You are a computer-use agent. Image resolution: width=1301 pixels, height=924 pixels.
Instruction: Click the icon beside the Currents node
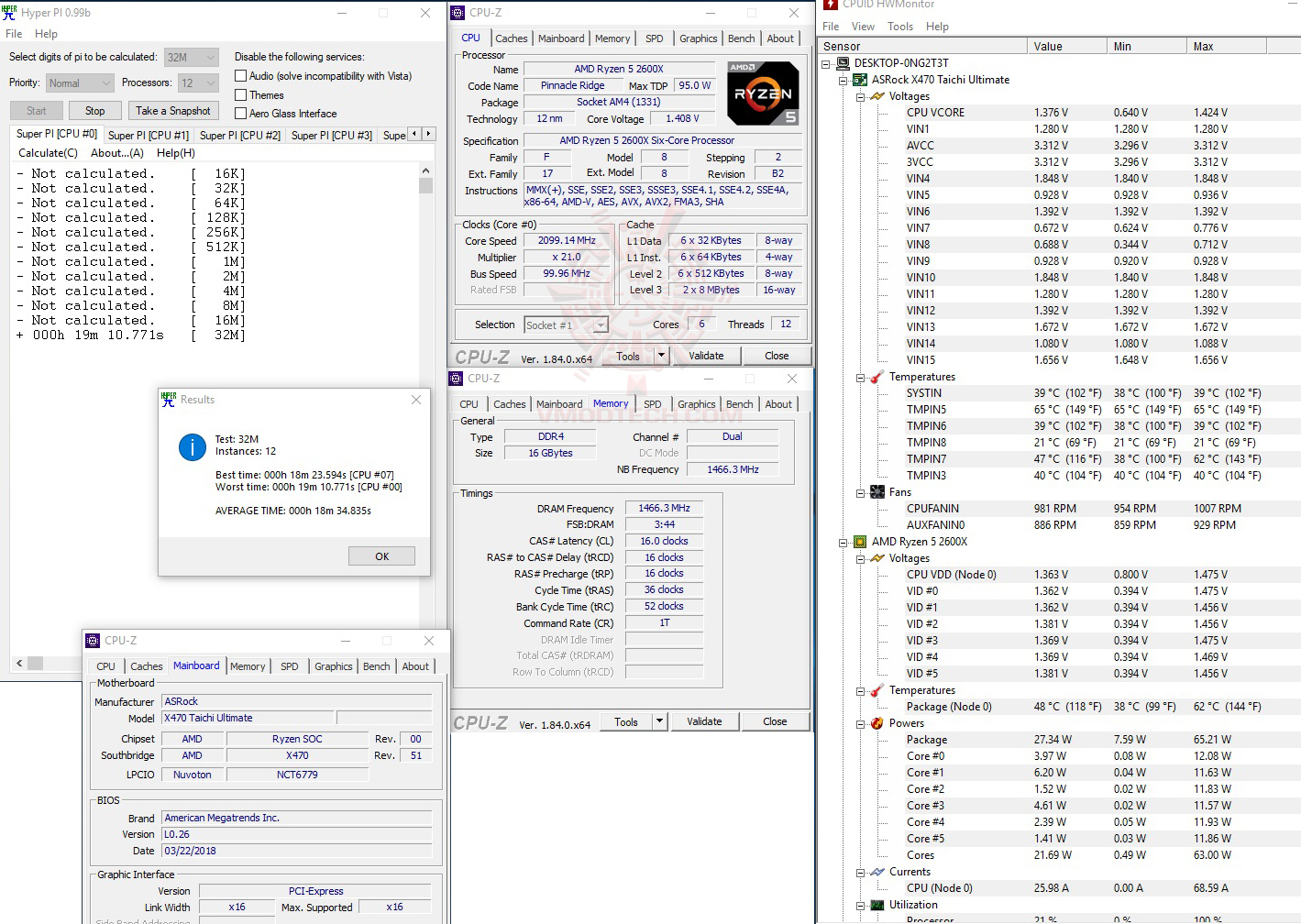tap(877, 872)
